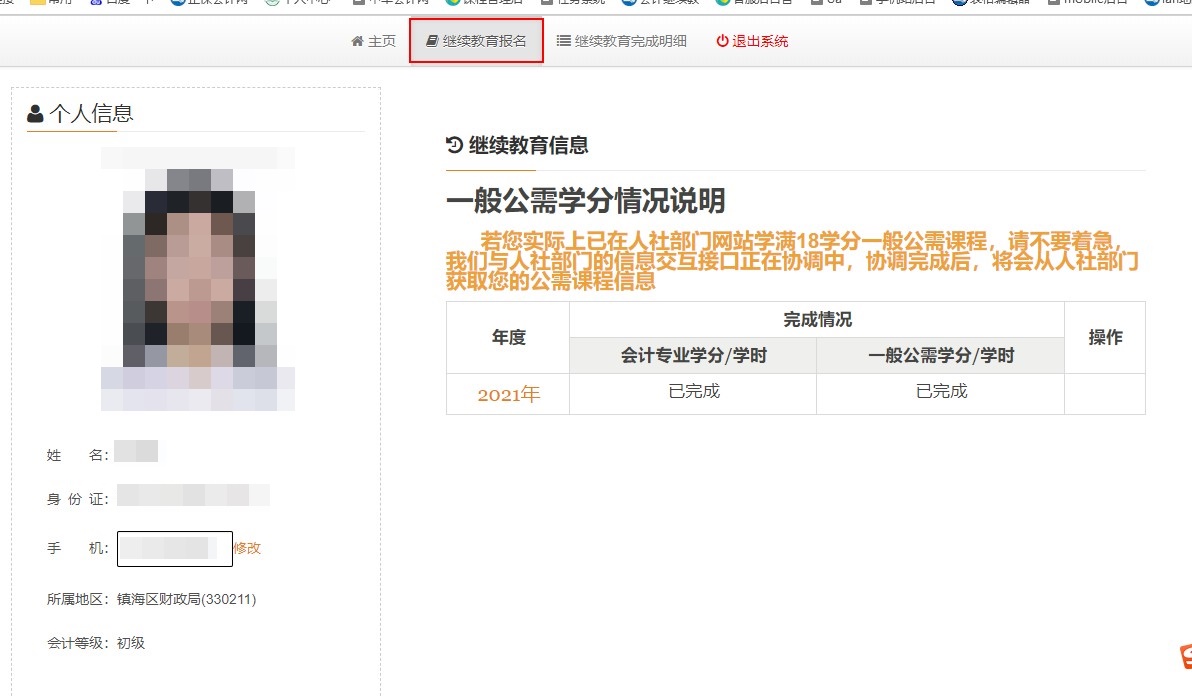The width and height of the screenshot is (1192, 697).
Task: Open the 继续教育完成明细 menu label
Action: tap(630, 42)
